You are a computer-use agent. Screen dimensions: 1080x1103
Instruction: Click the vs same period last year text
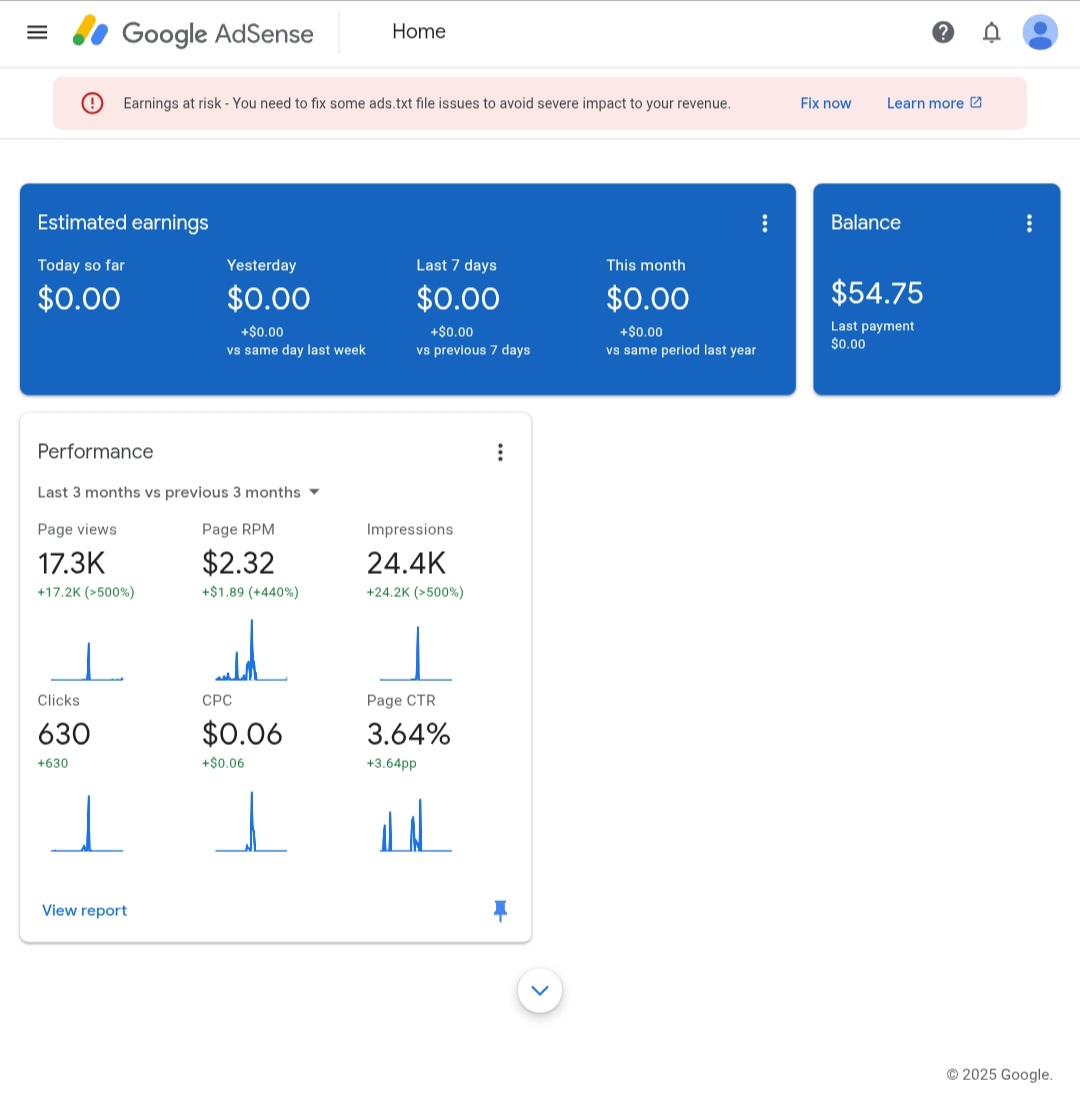pyautogui.click(x=681, y=350)
